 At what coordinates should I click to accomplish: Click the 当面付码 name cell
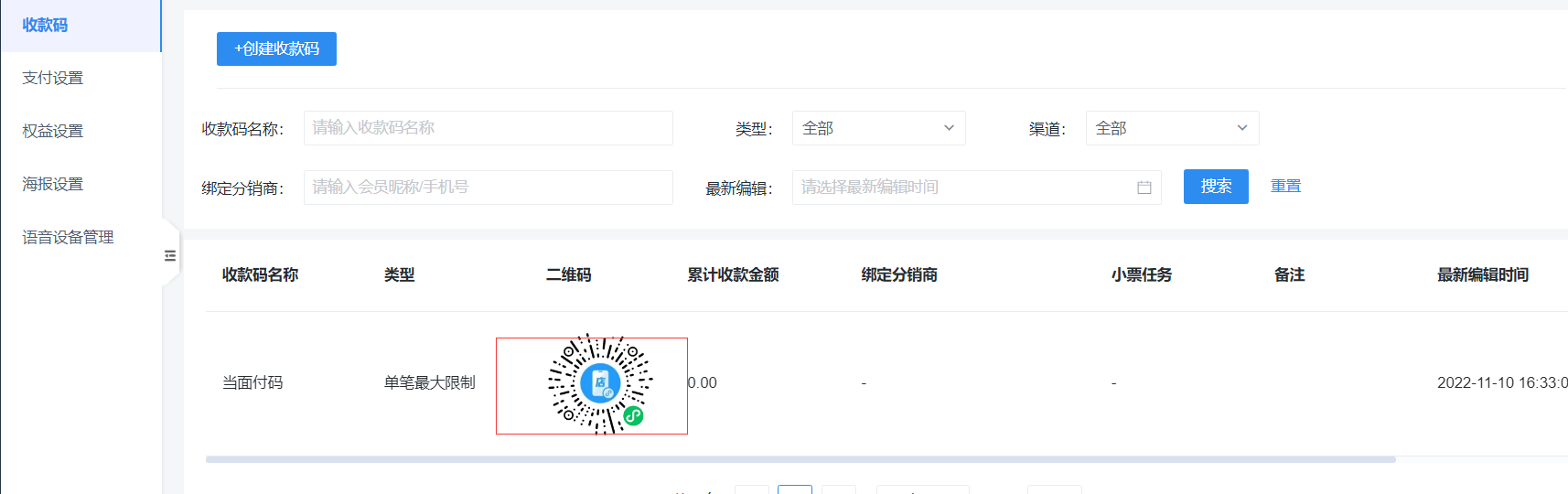click(252, 383)
